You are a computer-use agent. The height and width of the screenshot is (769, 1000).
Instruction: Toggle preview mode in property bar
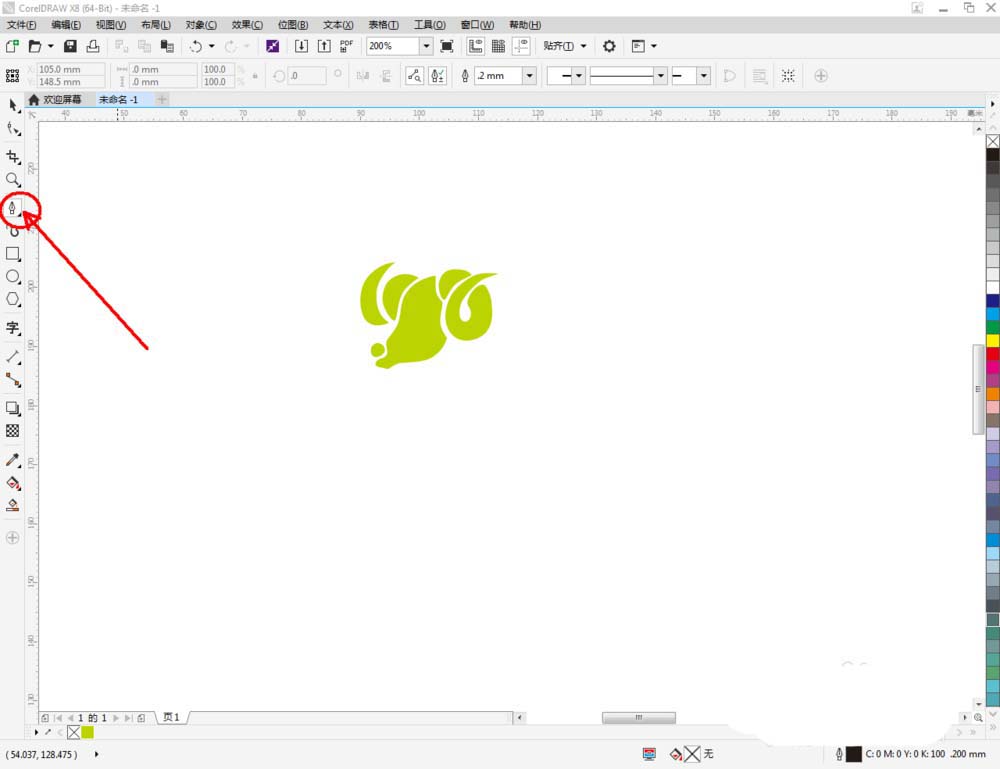(415, 76)
